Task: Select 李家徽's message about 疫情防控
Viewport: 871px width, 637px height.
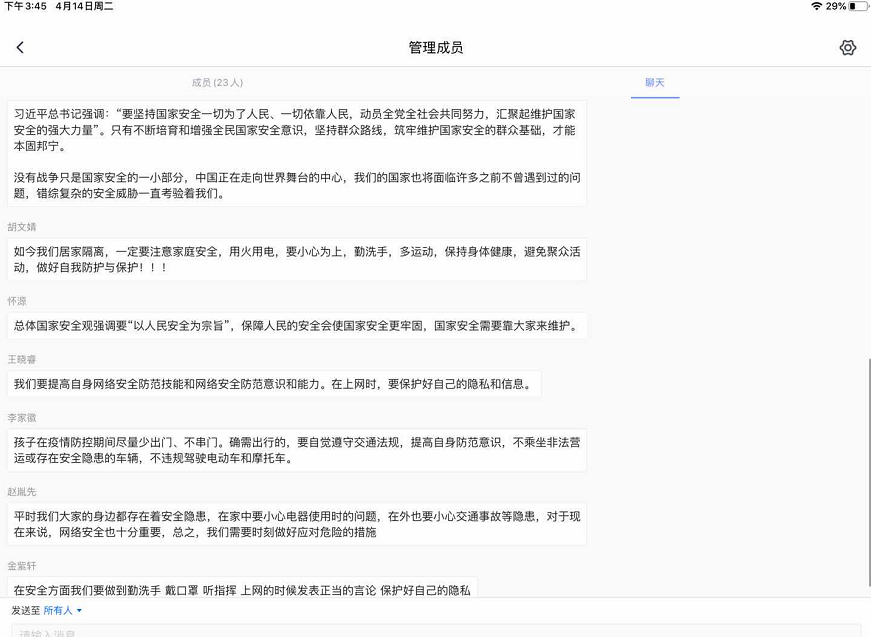Action: [x=296, y=450]
